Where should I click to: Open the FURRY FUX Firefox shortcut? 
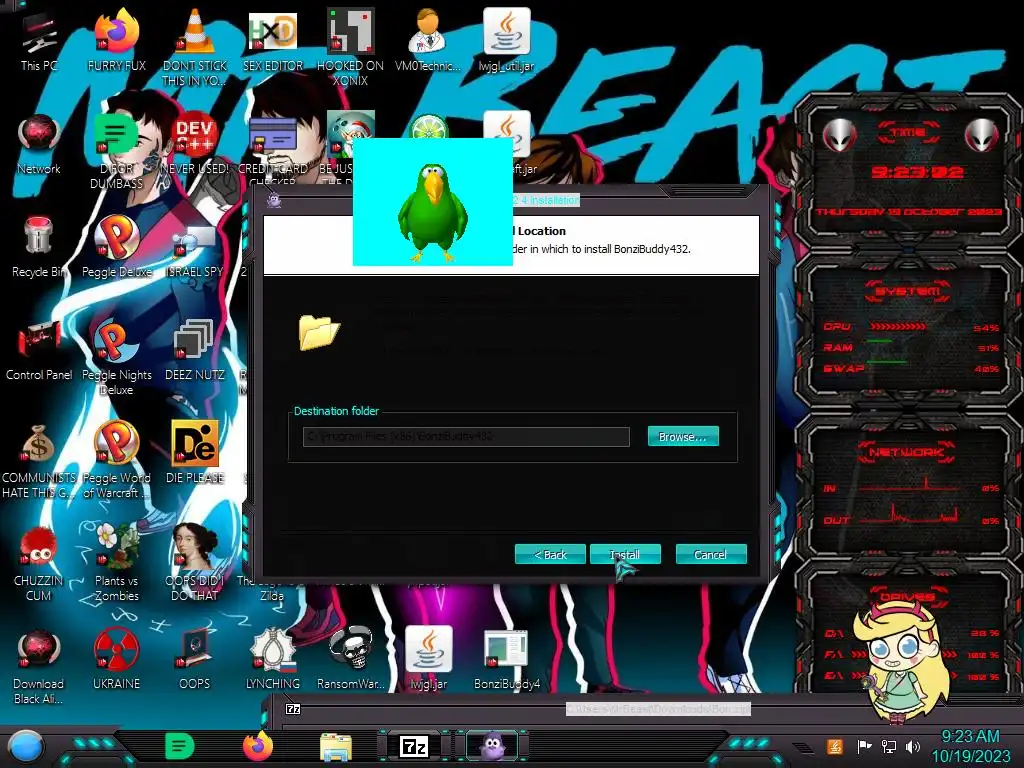116,41
